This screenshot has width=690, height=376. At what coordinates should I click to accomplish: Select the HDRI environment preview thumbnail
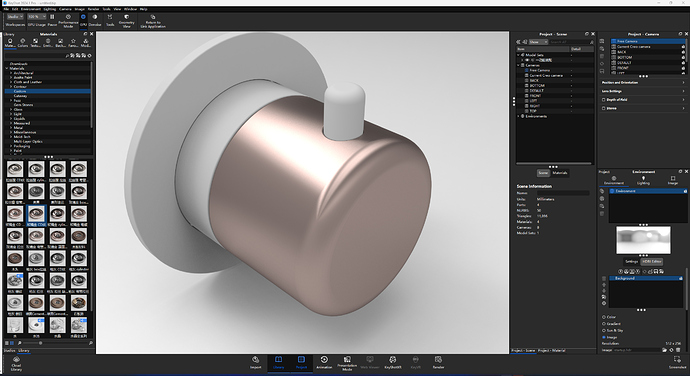click(643, 240)
